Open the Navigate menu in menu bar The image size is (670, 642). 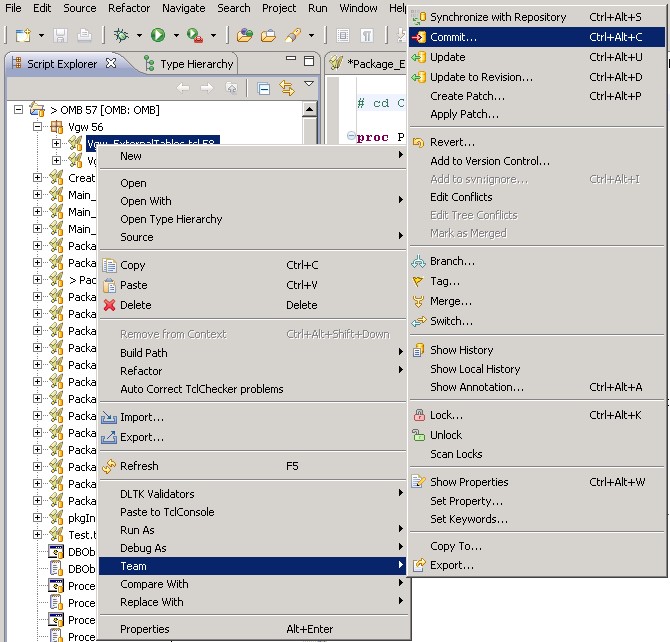tap(183, 8)
